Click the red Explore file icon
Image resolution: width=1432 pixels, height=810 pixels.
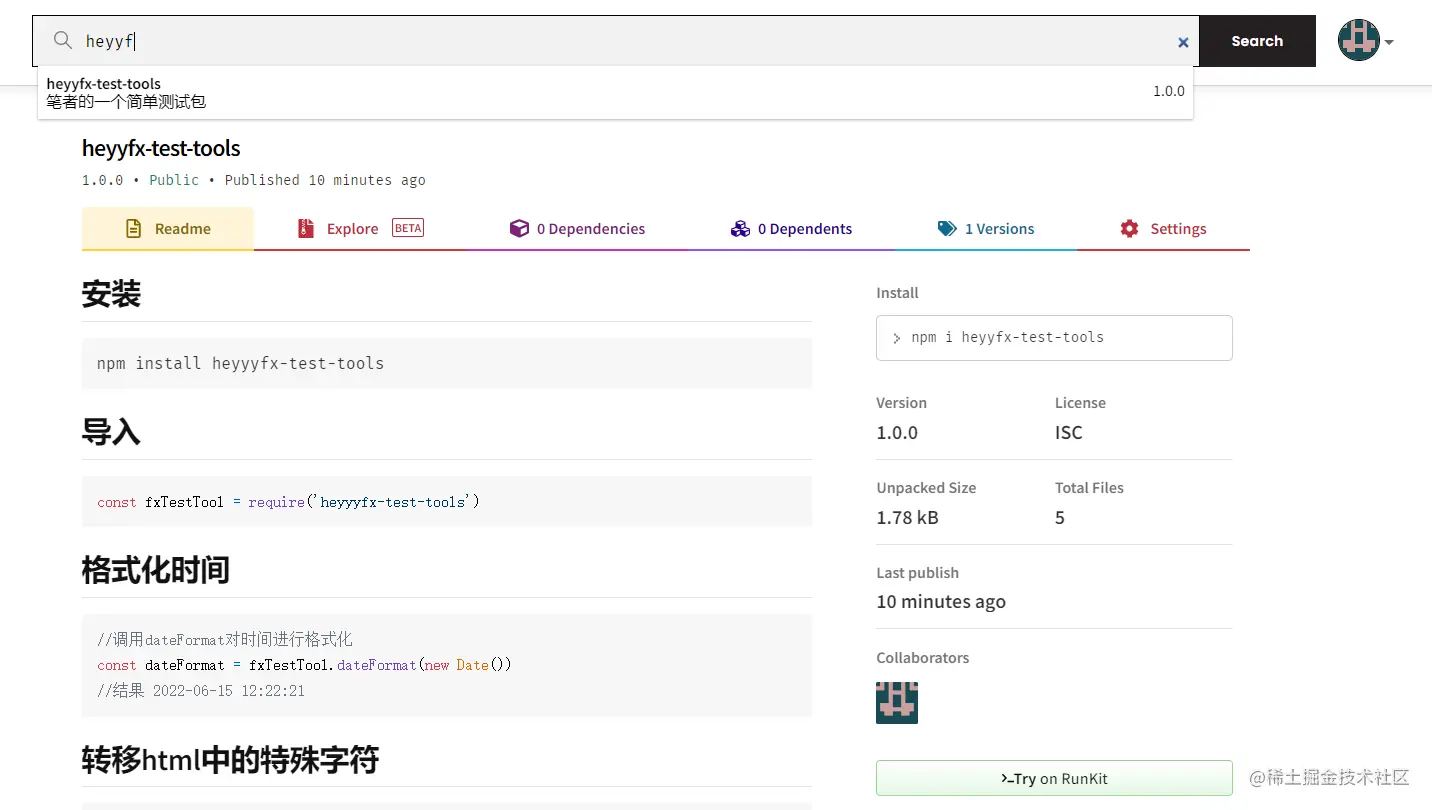(306, 229)
